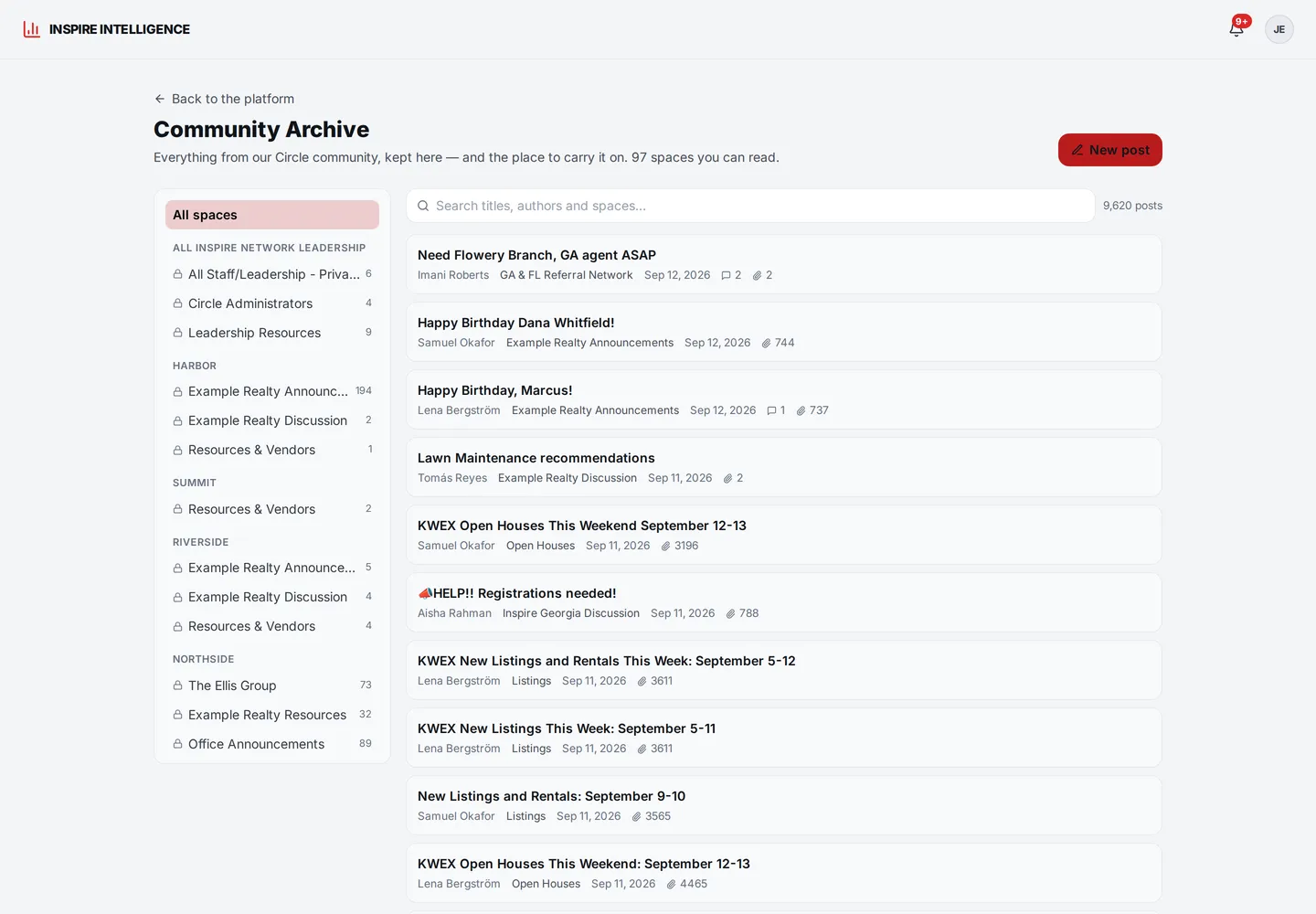1316x914 pixels.
Task: Click comment icon on Flowery Branch post
Action: (x=726, y=275)
